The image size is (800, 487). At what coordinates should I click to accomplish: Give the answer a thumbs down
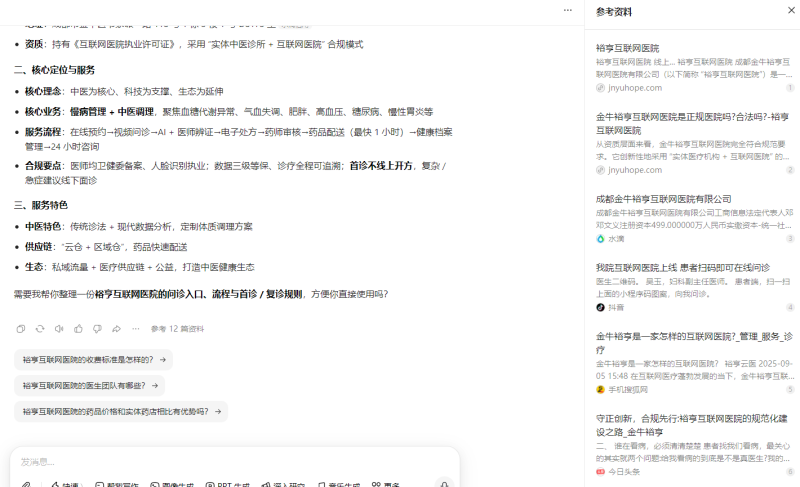(97, 329)
